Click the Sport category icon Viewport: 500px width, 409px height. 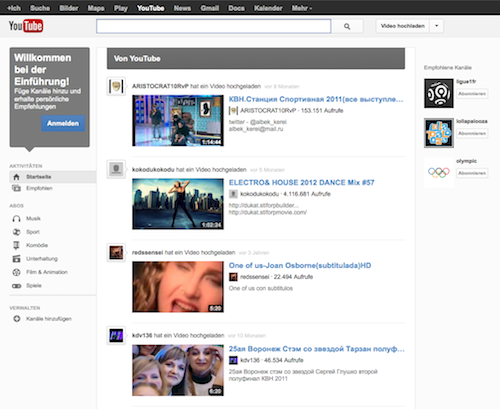pyautogui.click(x=16, y=232)
